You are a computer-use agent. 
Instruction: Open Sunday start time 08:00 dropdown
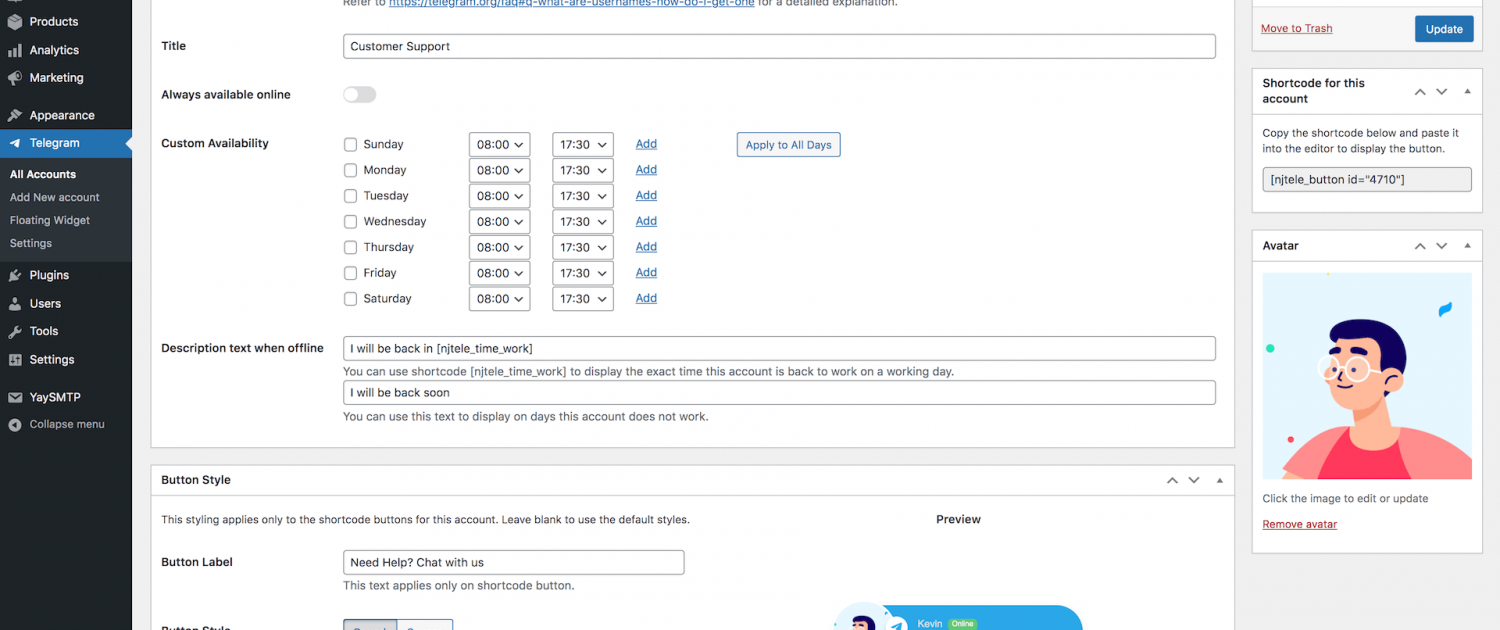[x=499, y=144]
